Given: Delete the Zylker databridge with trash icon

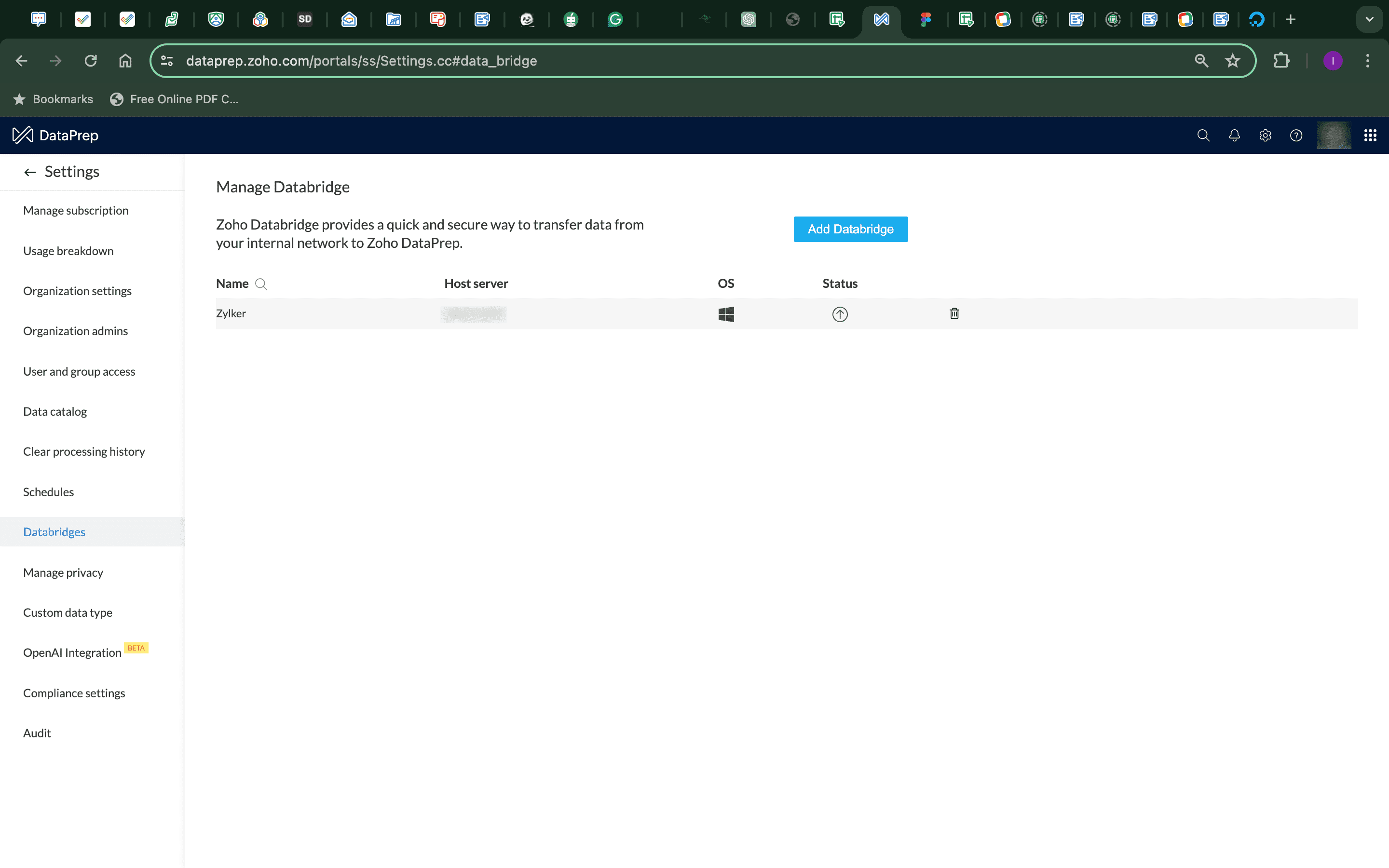Looking at the screenshot, I should [x=954, y=313].
